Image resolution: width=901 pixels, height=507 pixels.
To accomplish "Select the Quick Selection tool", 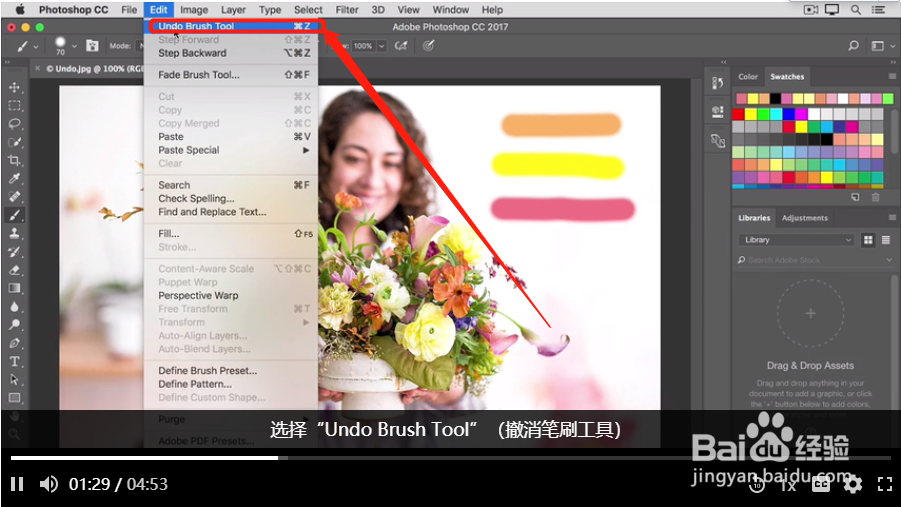I will (x=14, y=142).
